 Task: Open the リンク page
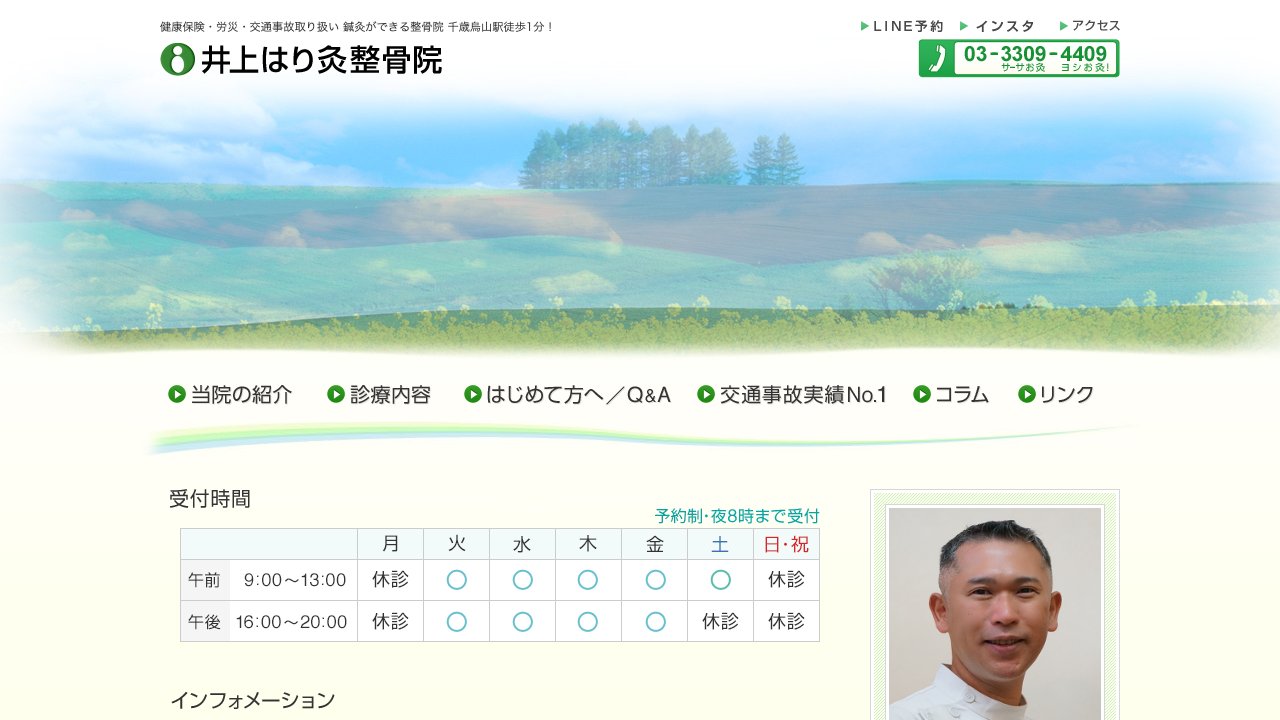click(1065, 394)
